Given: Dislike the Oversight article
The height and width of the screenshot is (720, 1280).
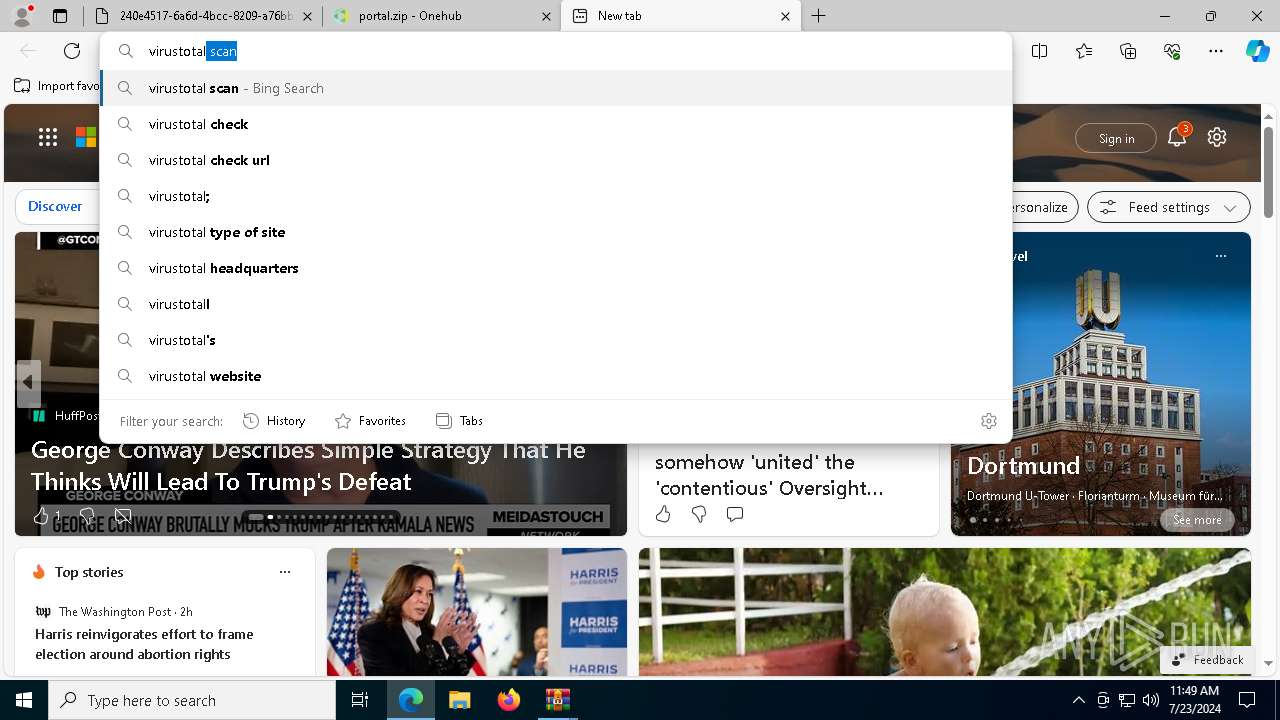Looking at the screenshot, I should (x=699, y=514).
